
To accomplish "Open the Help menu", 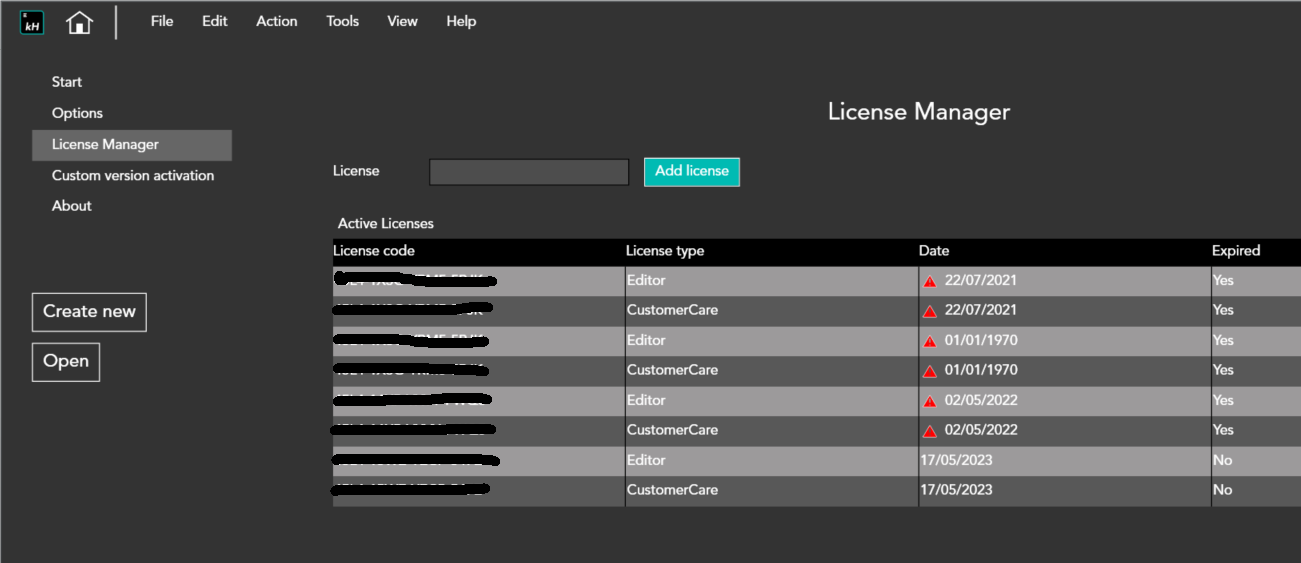I will pos(461,21).
